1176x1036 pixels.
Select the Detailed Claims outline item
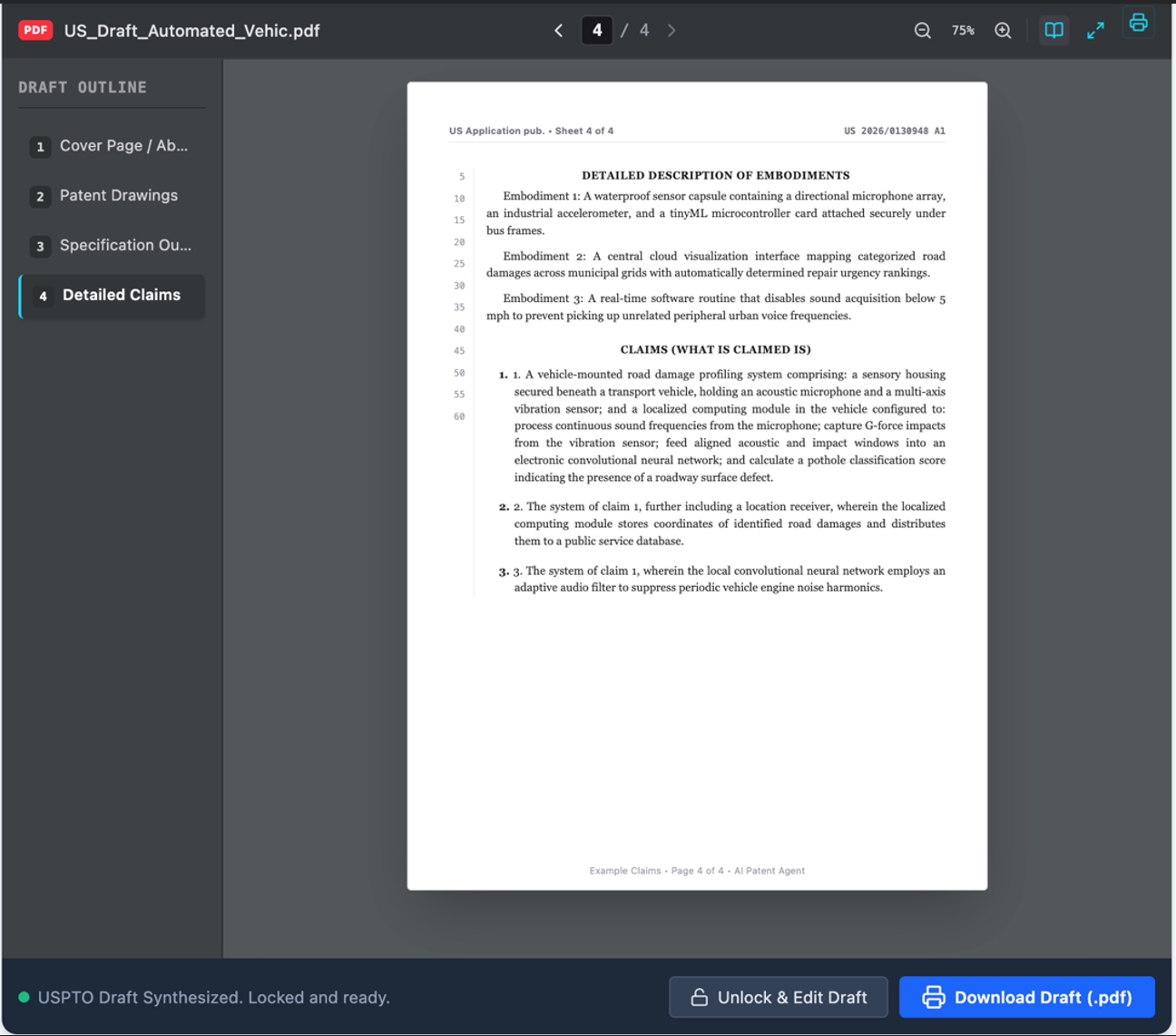pyautogui.click(x=112, y=296)
